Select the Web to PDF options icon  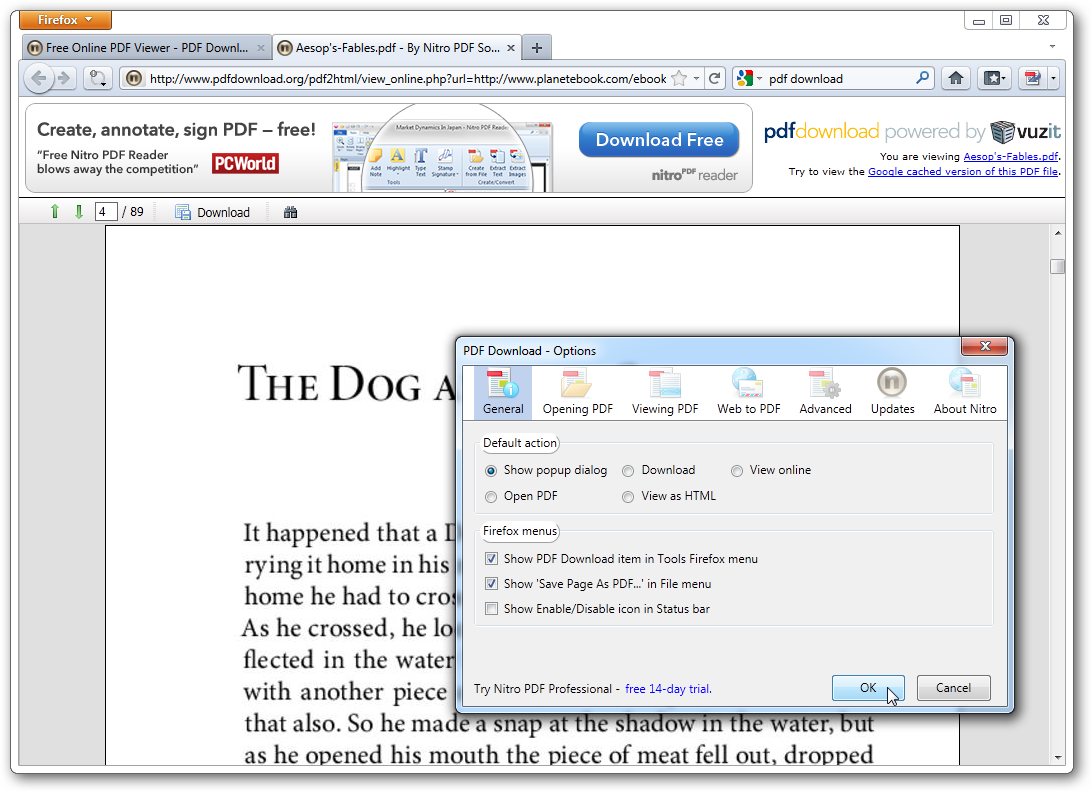pyautogui.click(x=748, y=391)
